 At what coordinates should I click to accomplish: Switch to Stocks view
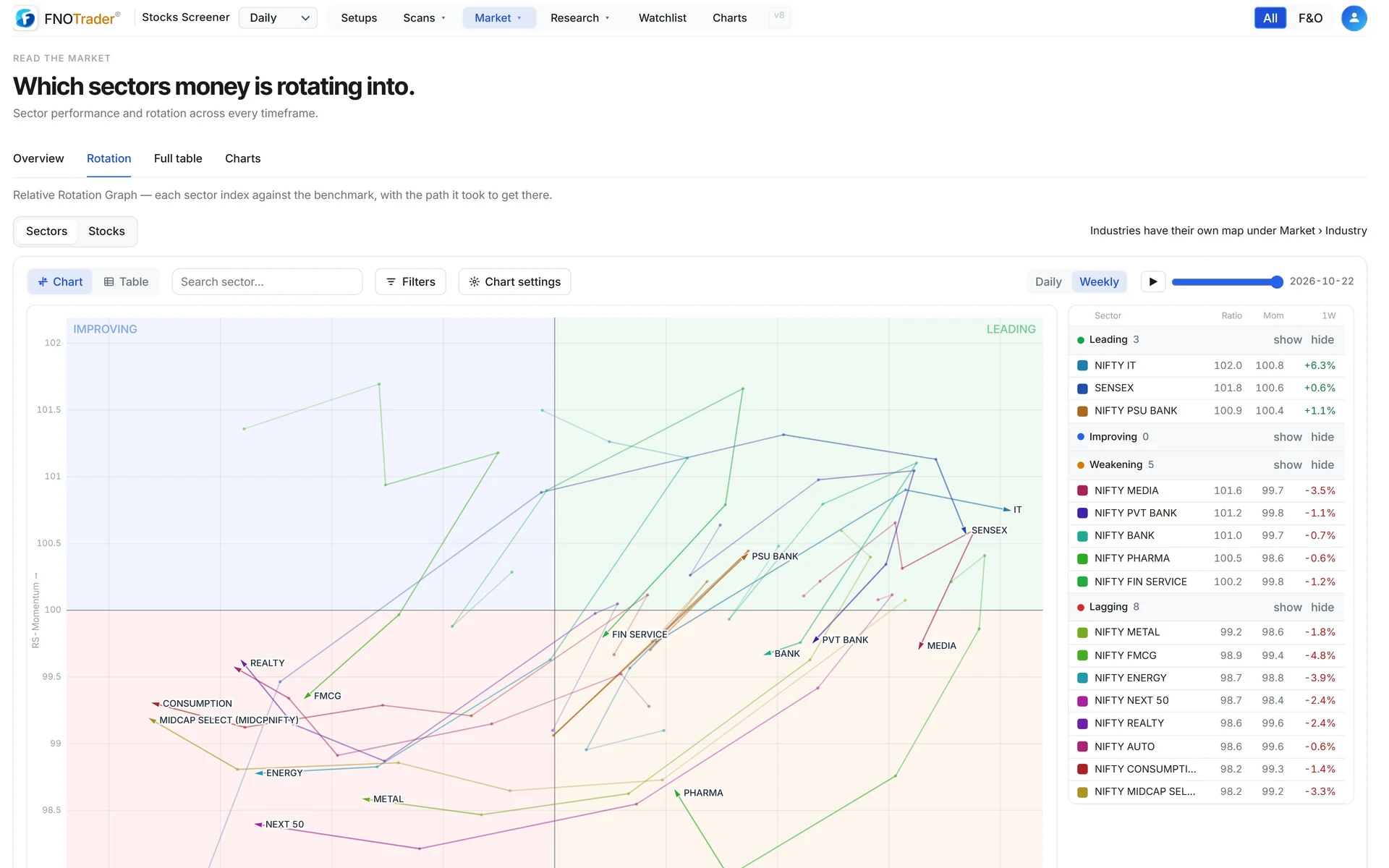coord(106,231)
